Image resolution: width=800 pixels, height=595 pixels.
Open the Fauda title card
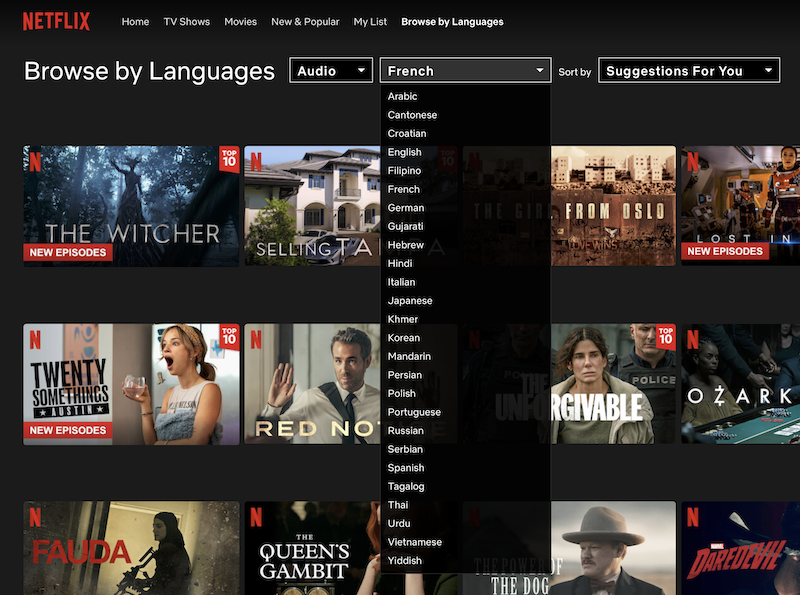click(131, 548)
